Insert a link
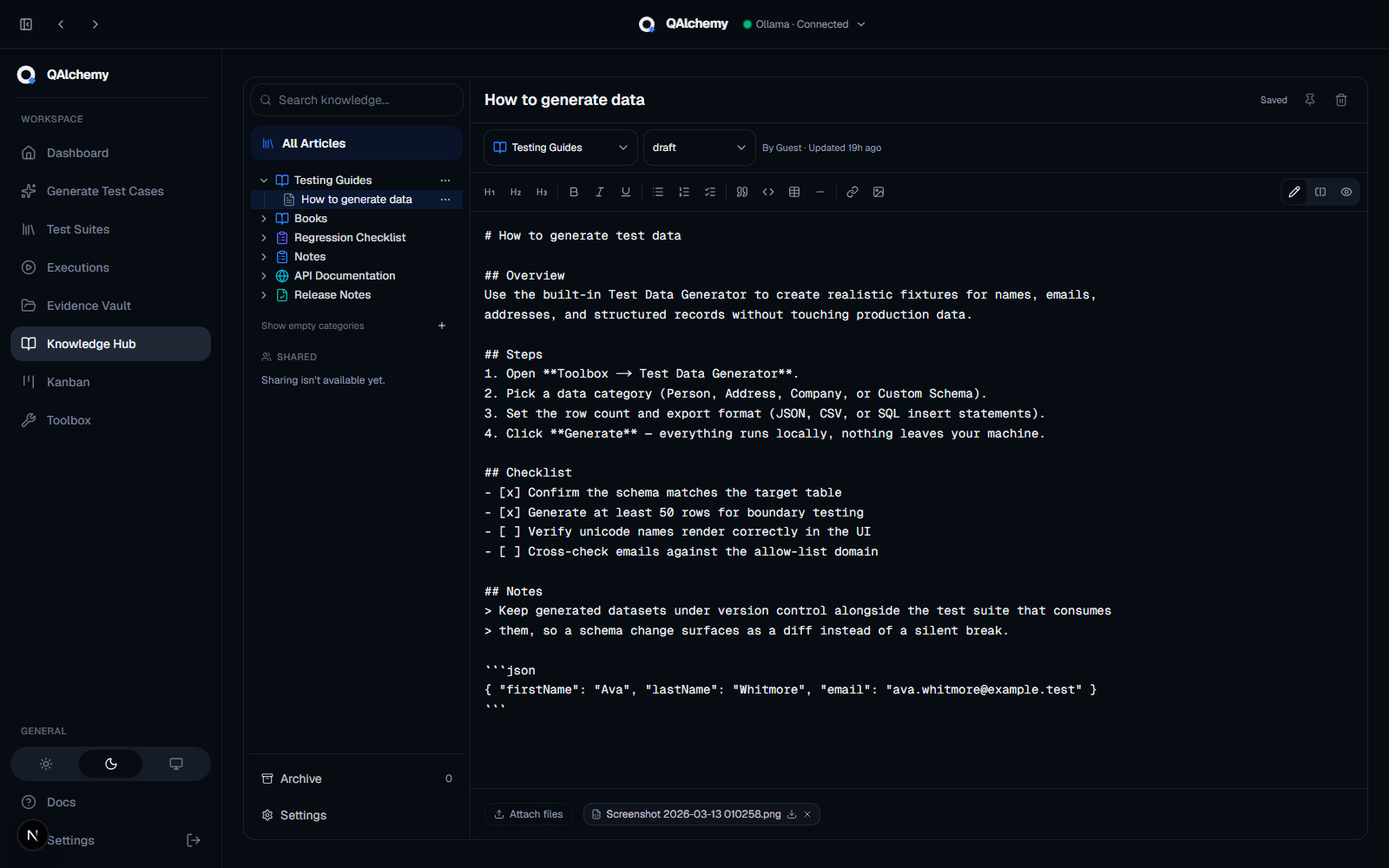The image size is (1389, 868). pos(852,192)
